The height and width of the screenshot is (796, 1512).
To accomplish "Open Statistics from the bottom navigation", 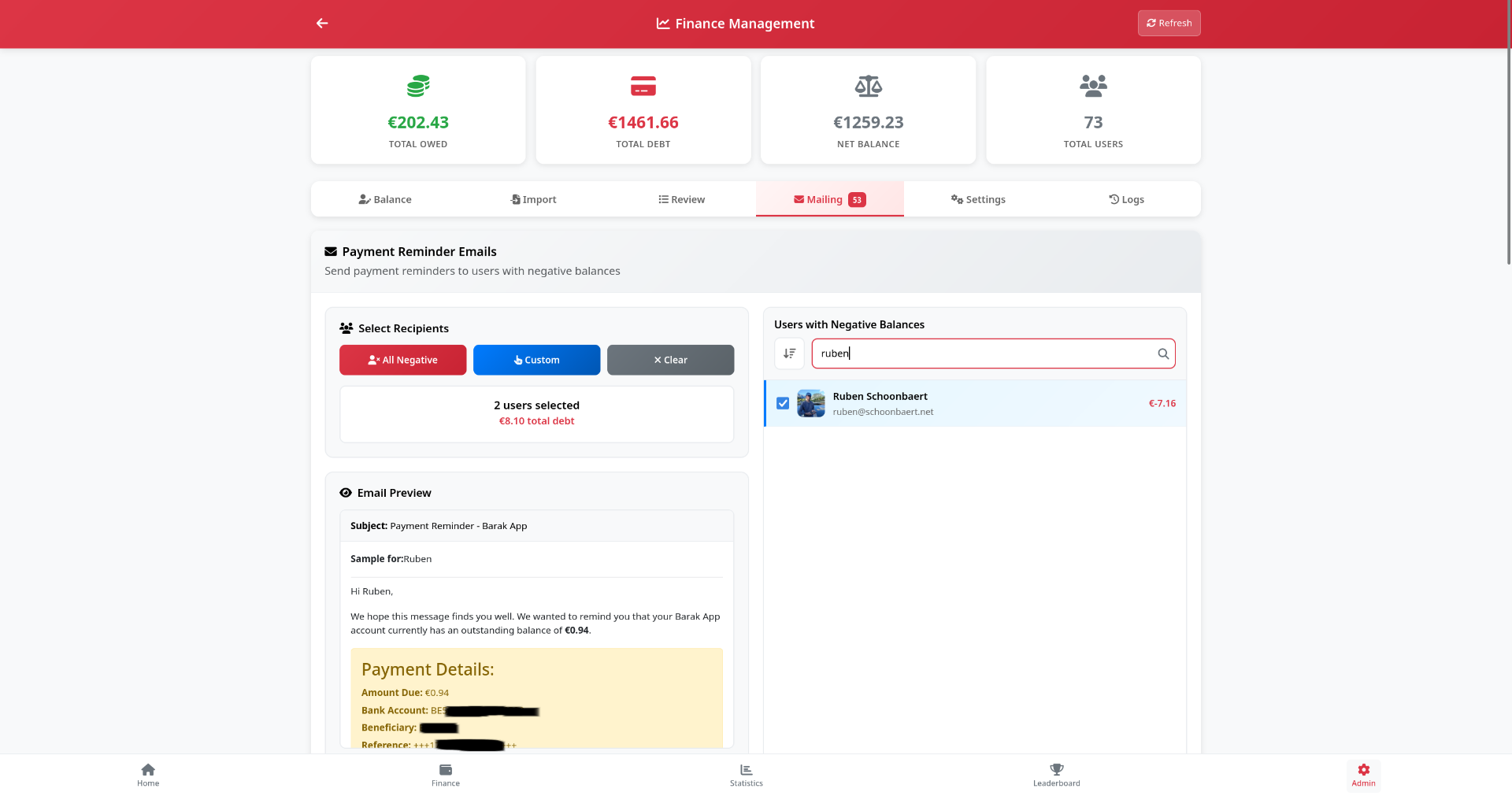I will [x=746, y=776].
